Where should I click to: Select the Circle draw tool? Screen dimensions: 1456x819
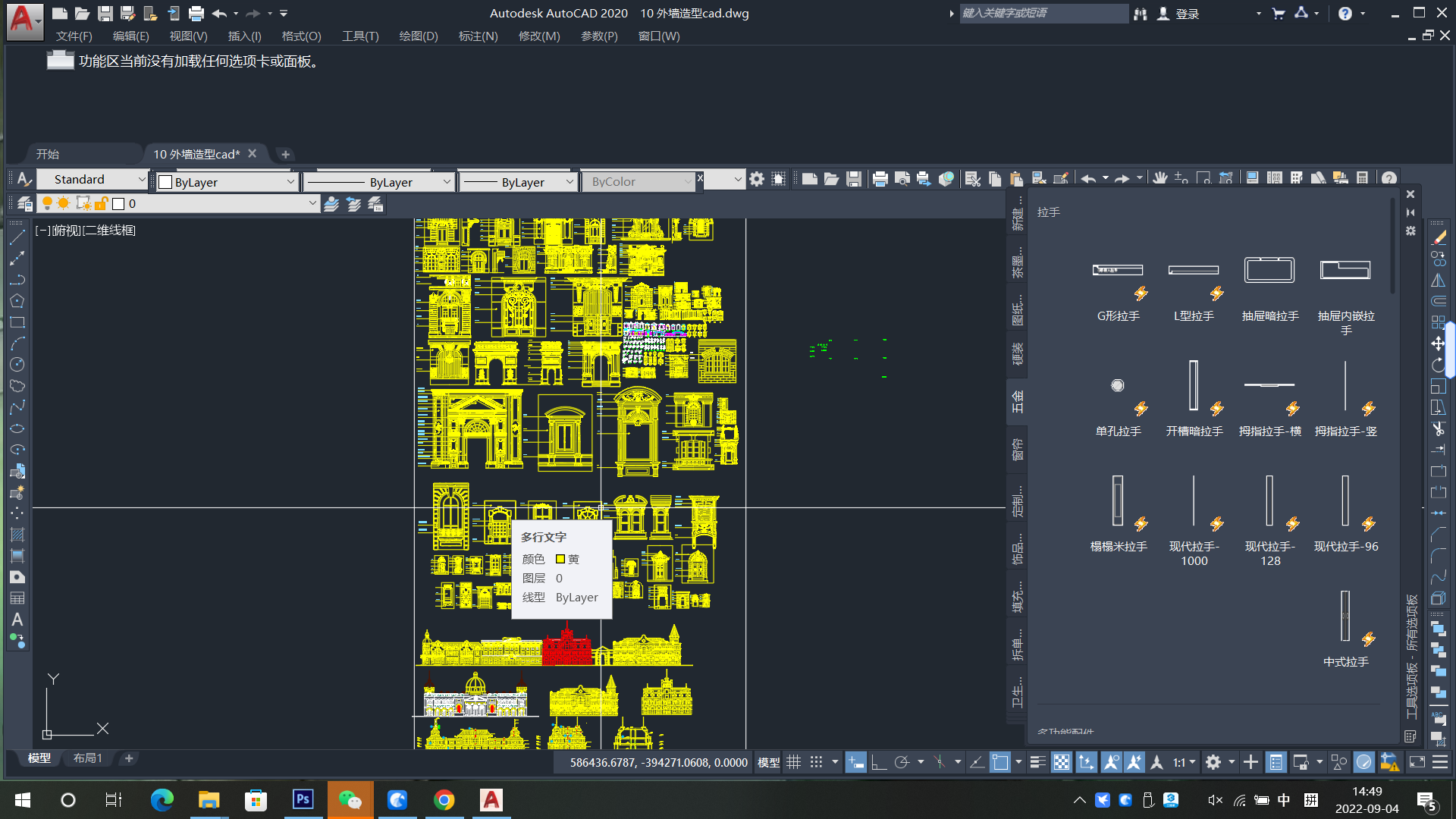click(x=17, y=365)
